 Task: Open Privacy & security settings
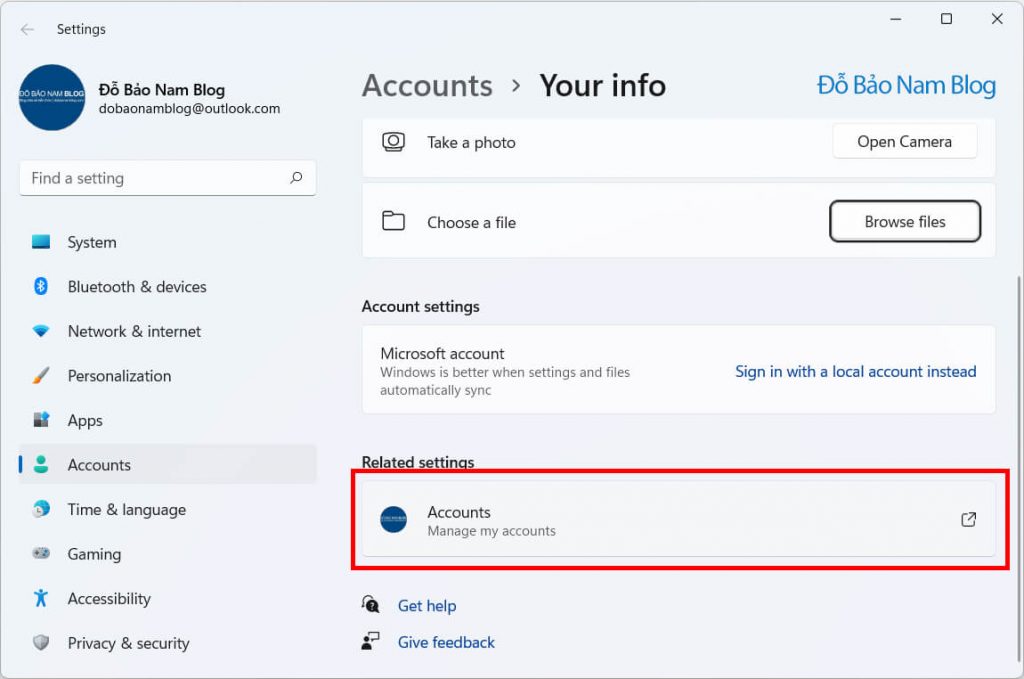click(168, 642)
